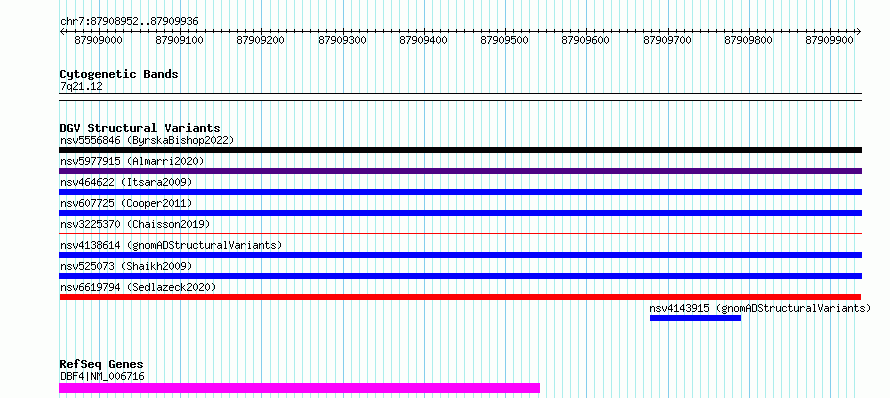Screen dimensions: 890x398
Task: Open the nsv4138614 (gnomADStructuralVariants) label
Action: click(x=171, y=245)
